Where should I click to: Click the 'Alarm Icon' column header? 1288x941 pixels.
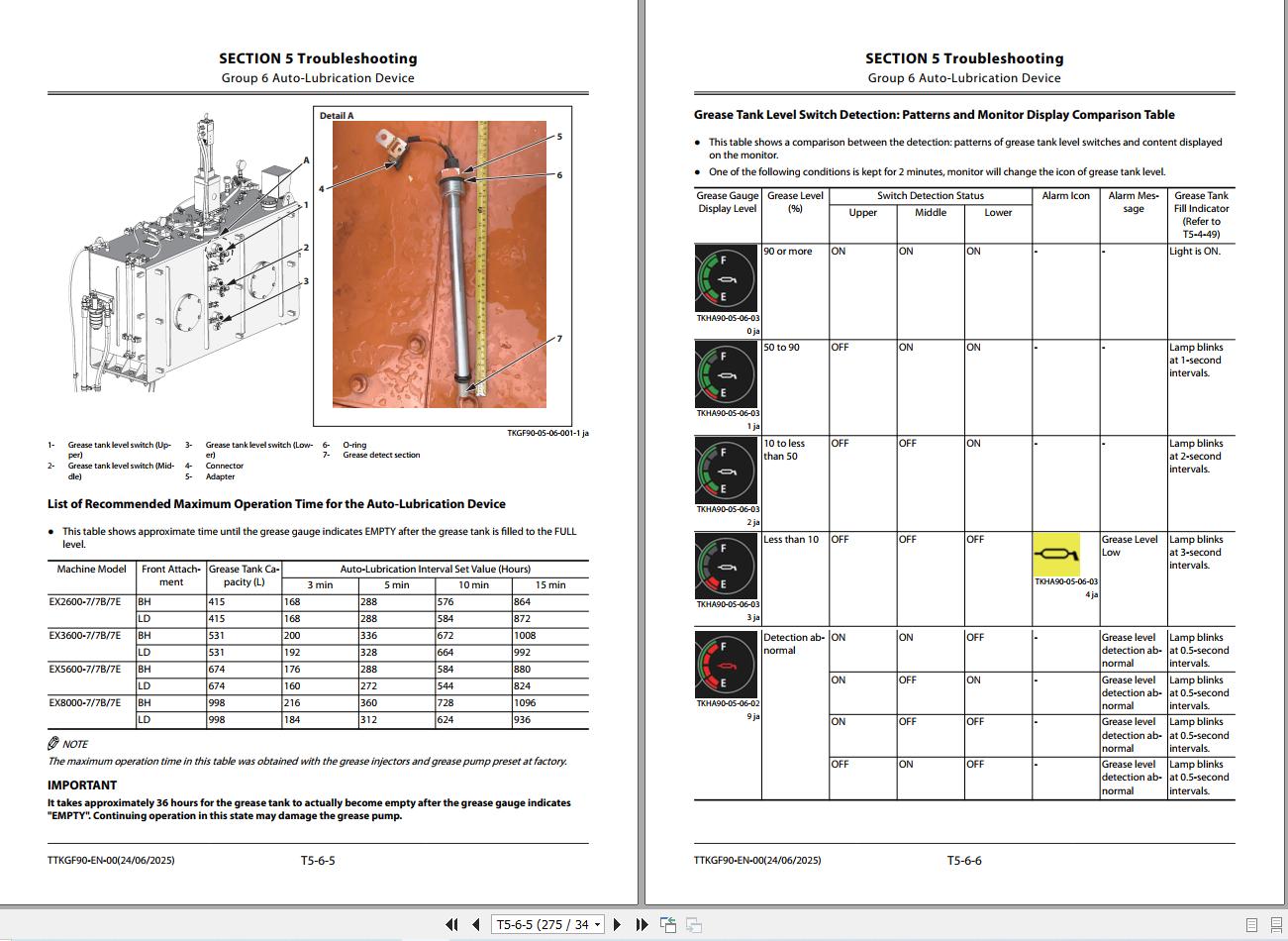[1066, 196]
